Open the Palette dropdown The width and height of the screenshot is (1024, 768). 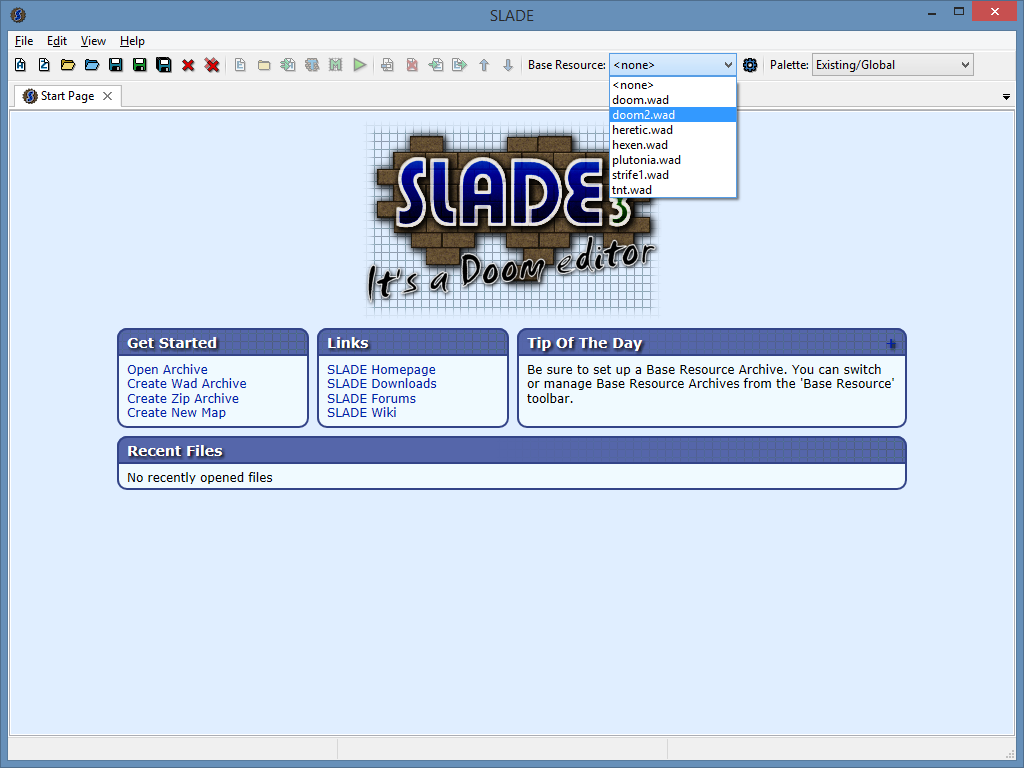point(892,65)
